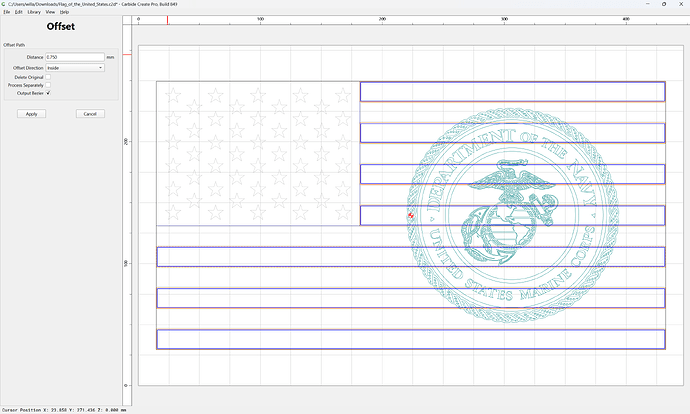Click the Cursor Position status text
This screenshot has width=690, height=414.
click(x=64, y=410)
